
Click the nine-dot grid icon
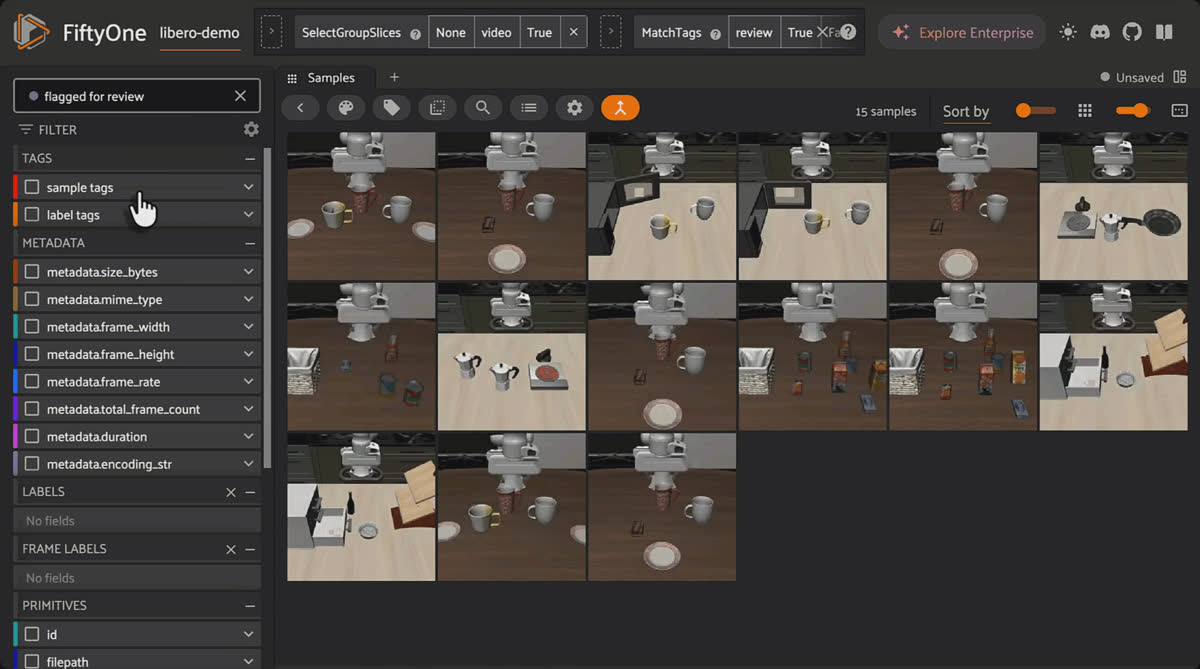[x=1085, y=111]
